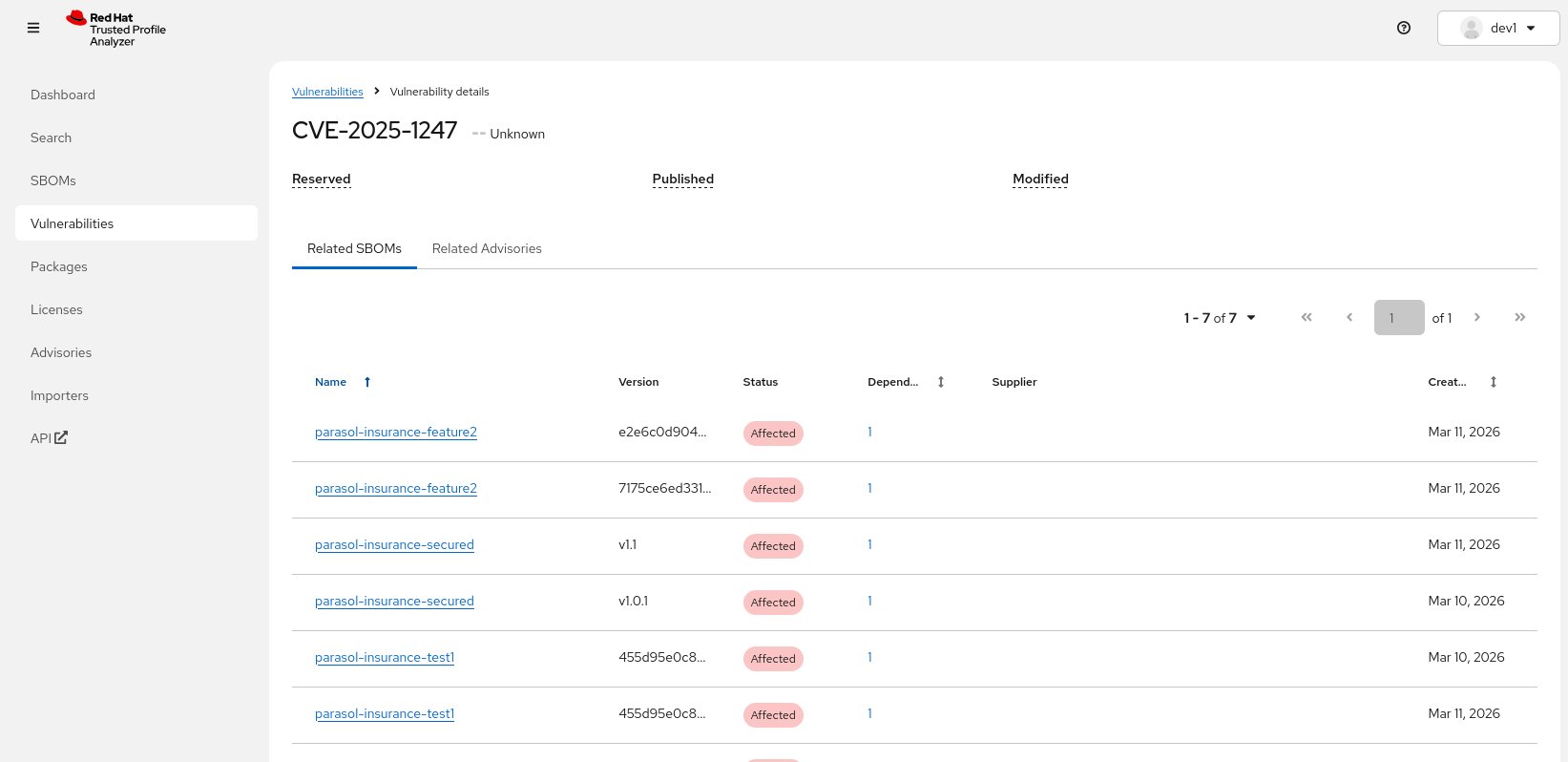Click the Unknown severity label
The width and height of the screenshot is (1568, 762).
pyautogui.click(x=517, y=134)
